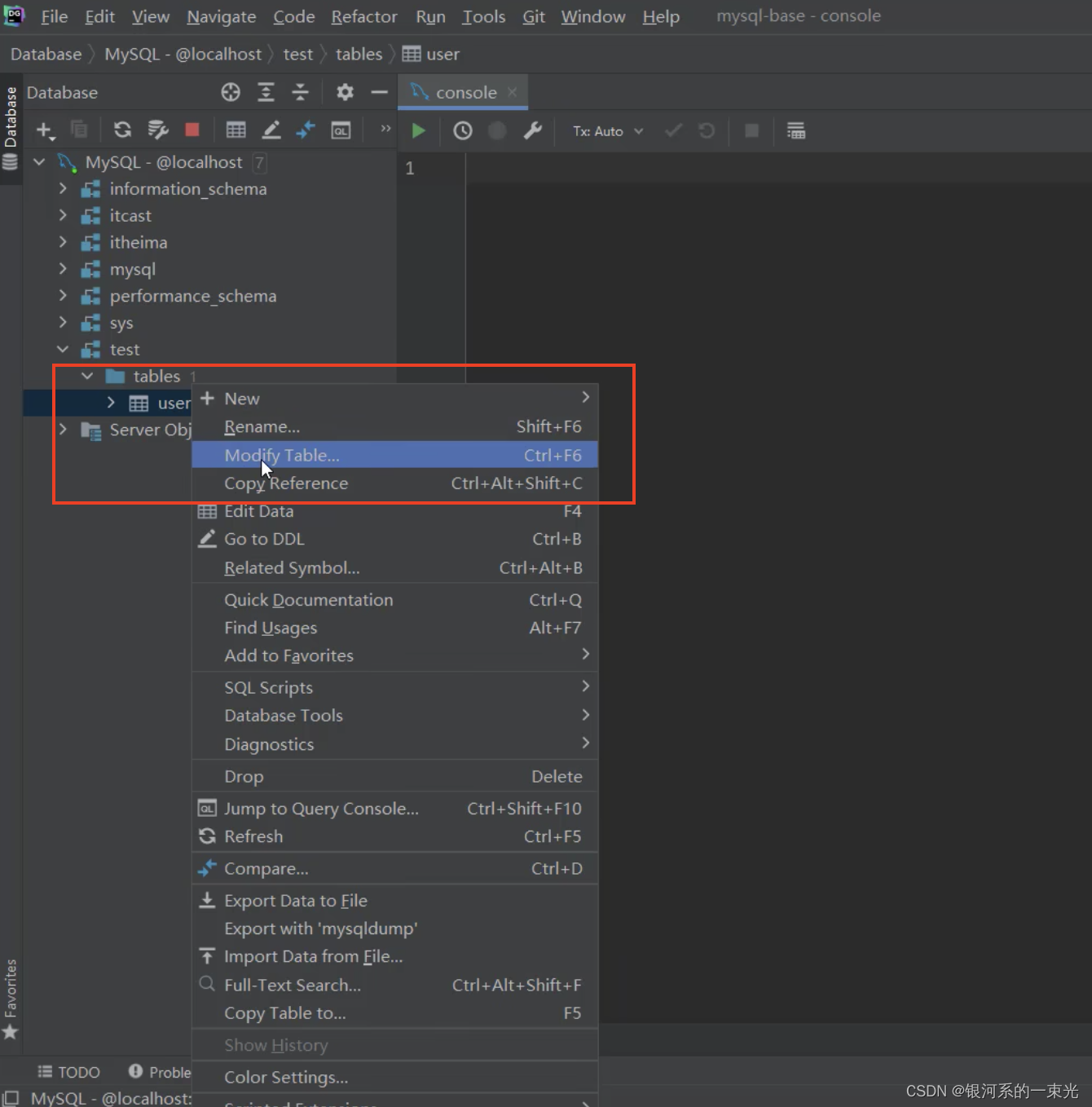1092x1107 pixels.
Task: Switch to the console tab
Action: [462, 92]
